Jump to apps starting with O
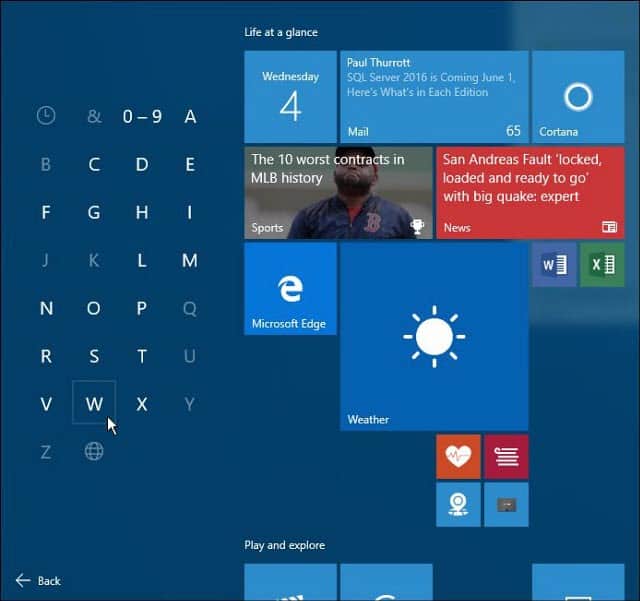This screenshot has height=601, width=640. 93,308
